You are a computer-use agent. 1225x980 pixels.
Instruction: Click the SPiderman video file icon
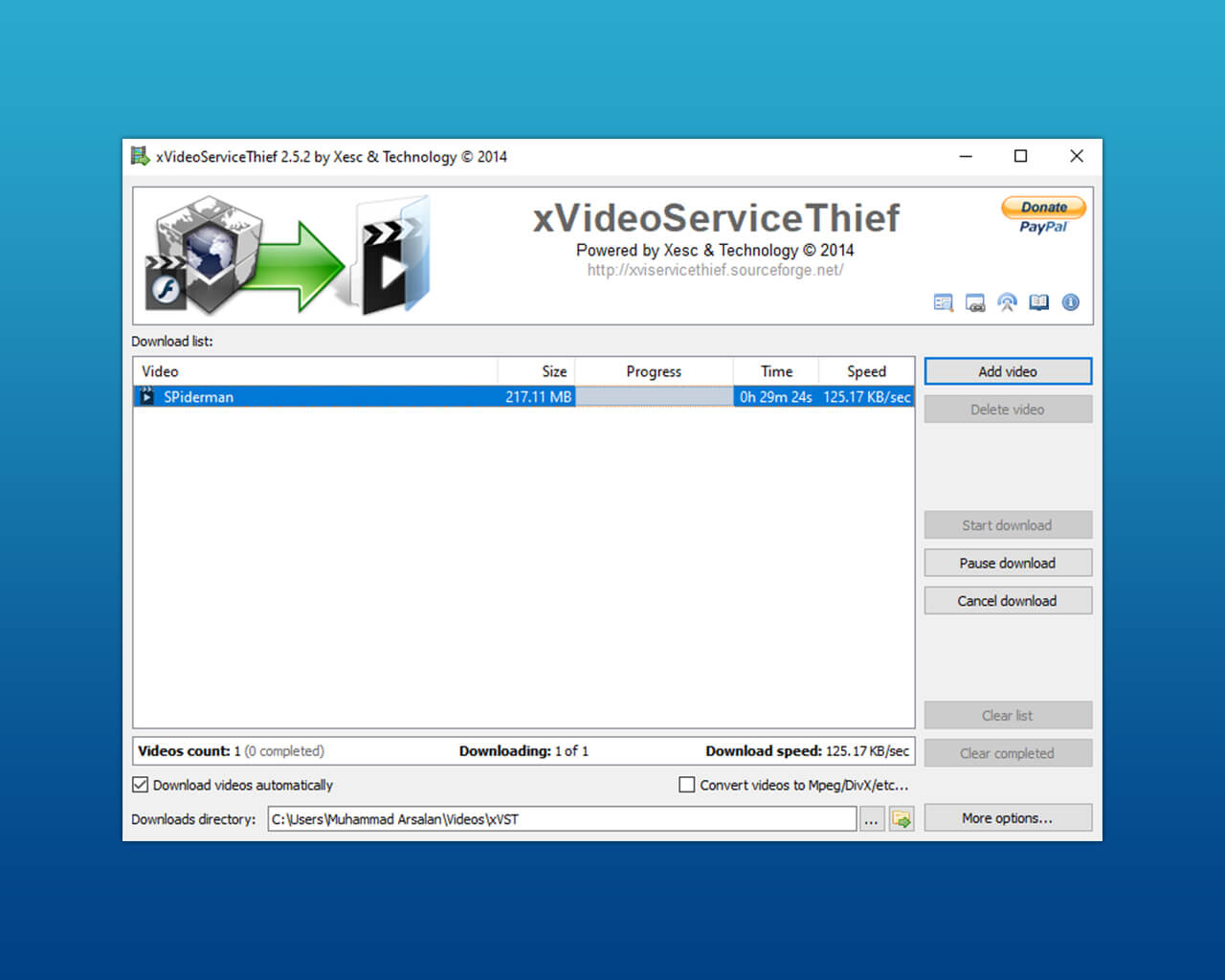point(147,396)
